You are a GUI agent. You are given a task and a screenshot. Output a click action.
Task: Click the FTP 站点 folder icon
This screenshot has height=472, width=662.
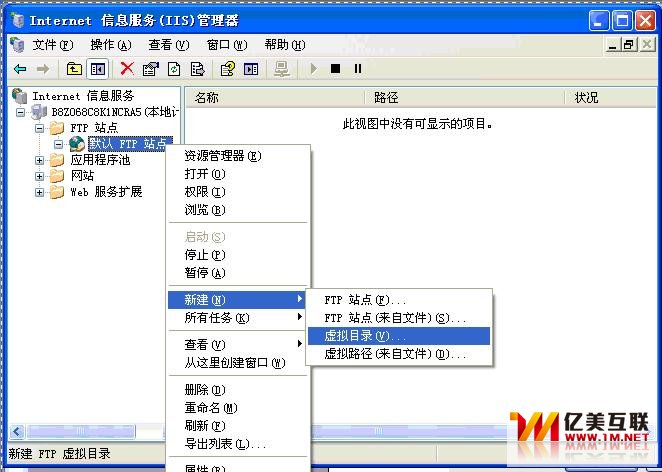click(57, 128)
